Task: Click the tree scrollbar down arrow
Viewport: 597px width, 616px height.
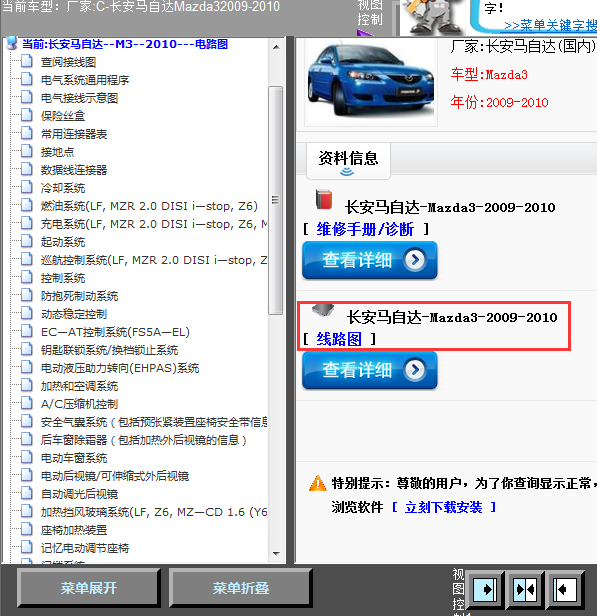Action: (x=276, y=554)
